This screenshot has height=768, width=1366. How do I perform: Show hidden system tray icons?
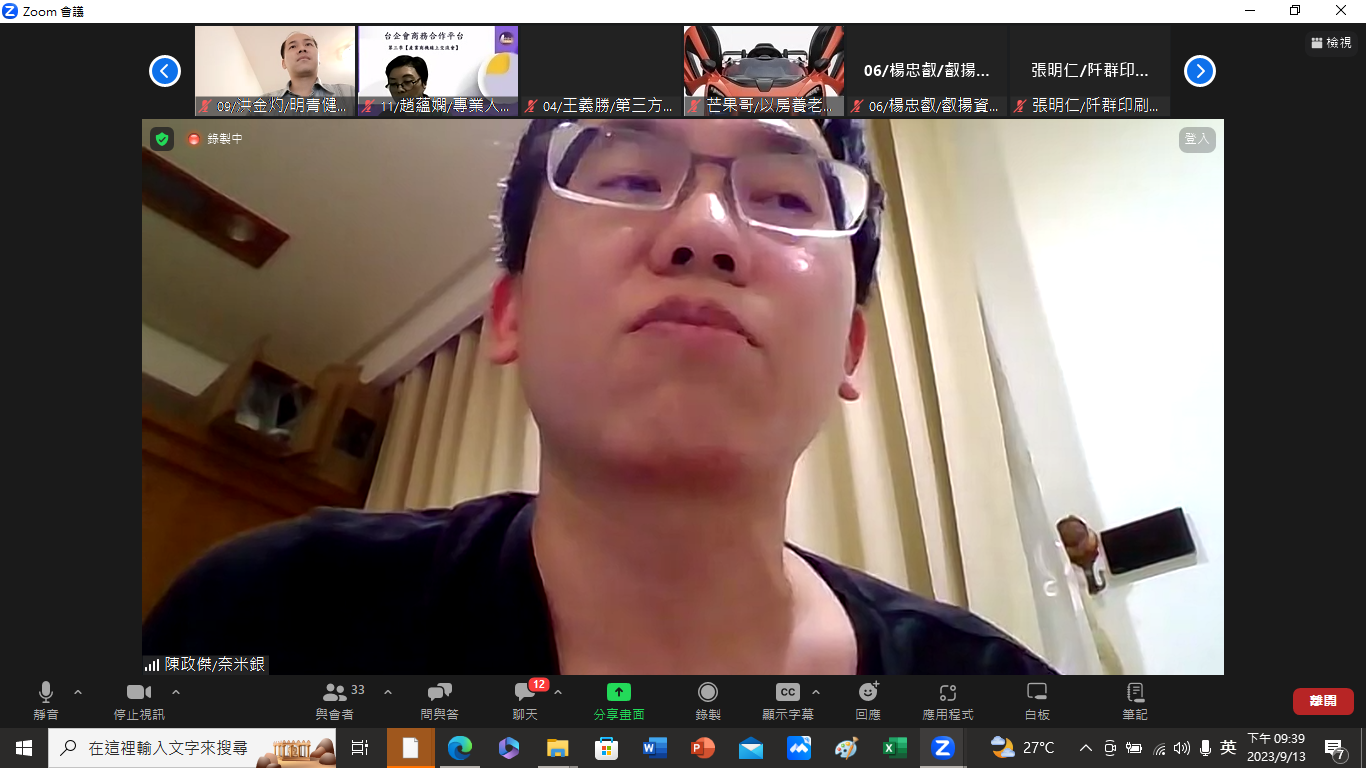click(1086, 747)
